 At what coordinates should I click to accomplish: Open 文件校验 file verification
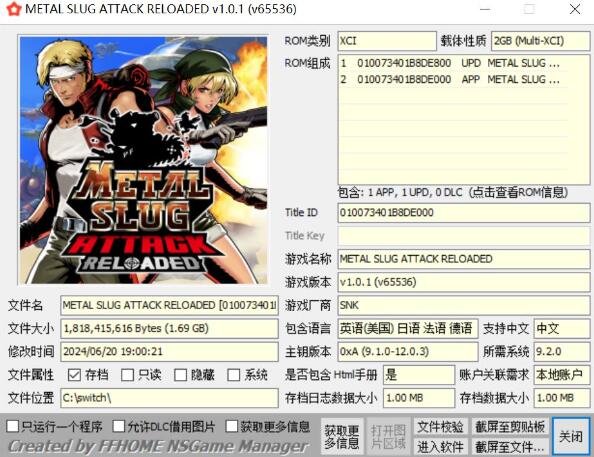pyautogui.click(x=441, y=427)
